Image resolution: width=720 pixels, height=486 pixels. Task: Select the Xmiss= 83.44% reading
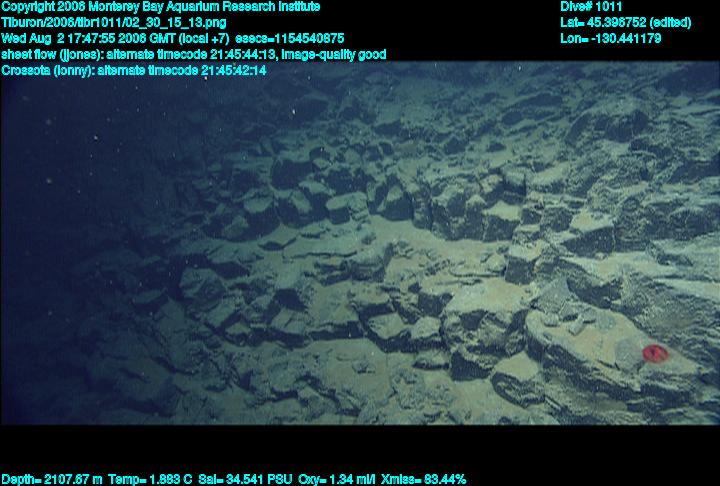[x=423, y=479]
